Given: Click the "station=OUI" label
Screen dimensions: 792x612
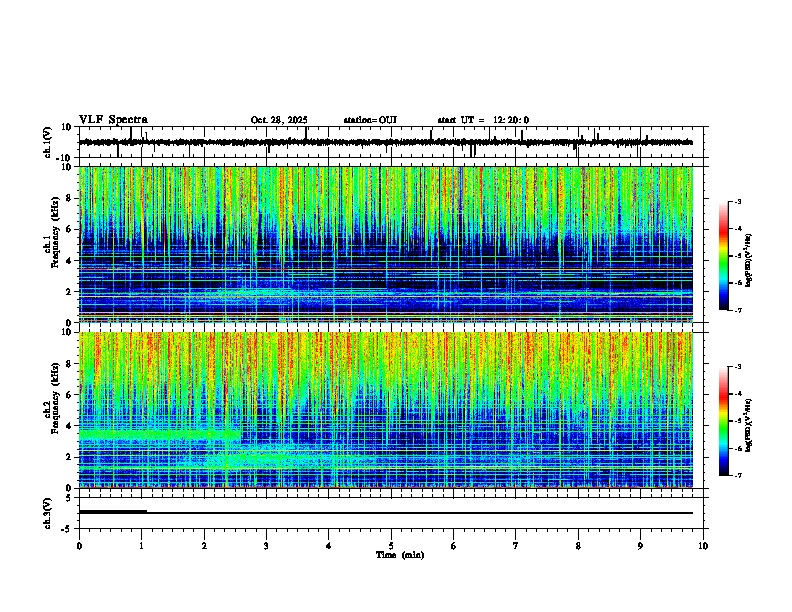Looking at the screenshot, I should tap(370, 120).
